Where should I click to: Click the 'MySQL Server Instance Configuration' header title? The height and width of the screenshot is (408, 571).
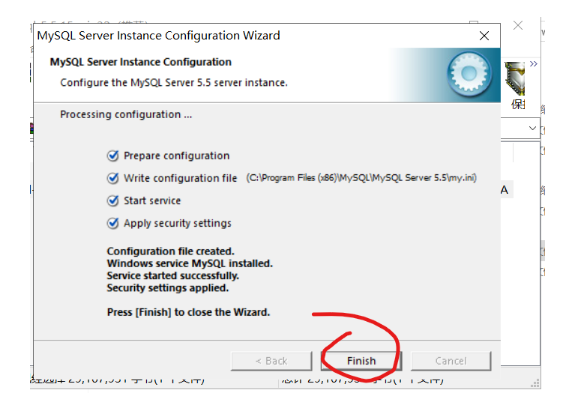click(141, 62)
